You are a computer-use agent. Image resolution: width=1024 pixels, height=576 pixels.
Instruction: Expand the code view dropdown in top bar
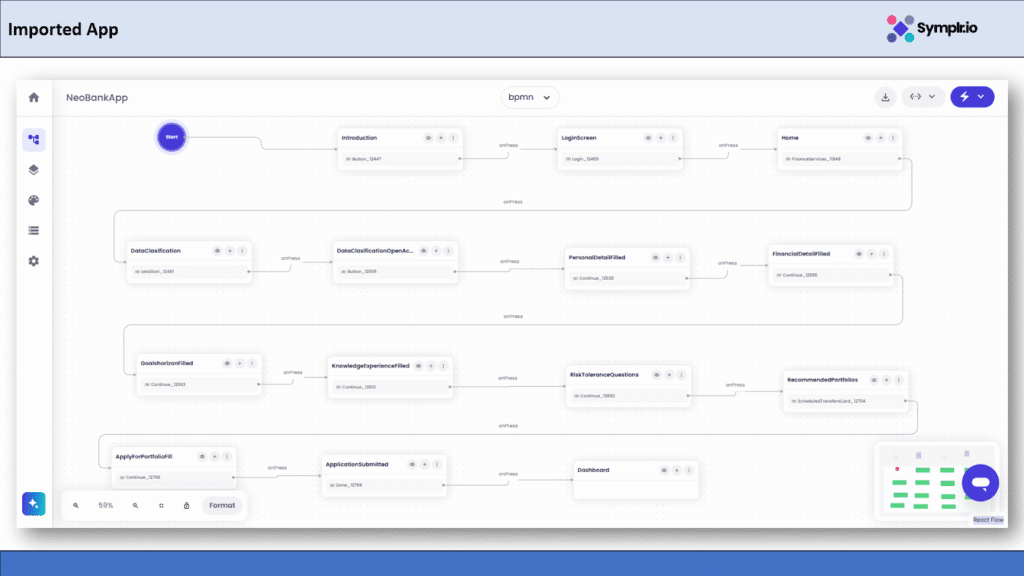pyautogui.click(x=923, y=97)
